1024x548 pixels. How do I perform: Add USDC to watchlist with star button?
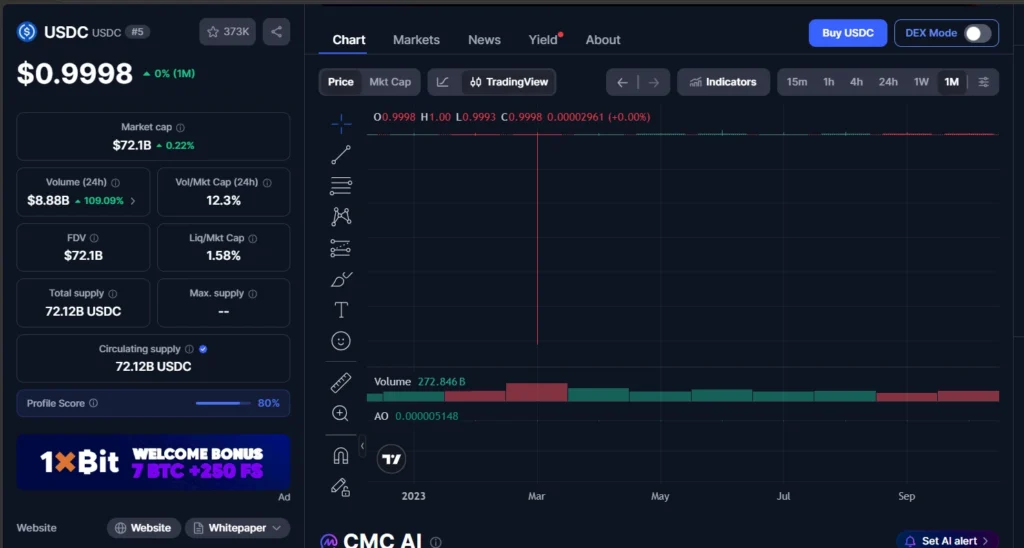pos(227,31)
